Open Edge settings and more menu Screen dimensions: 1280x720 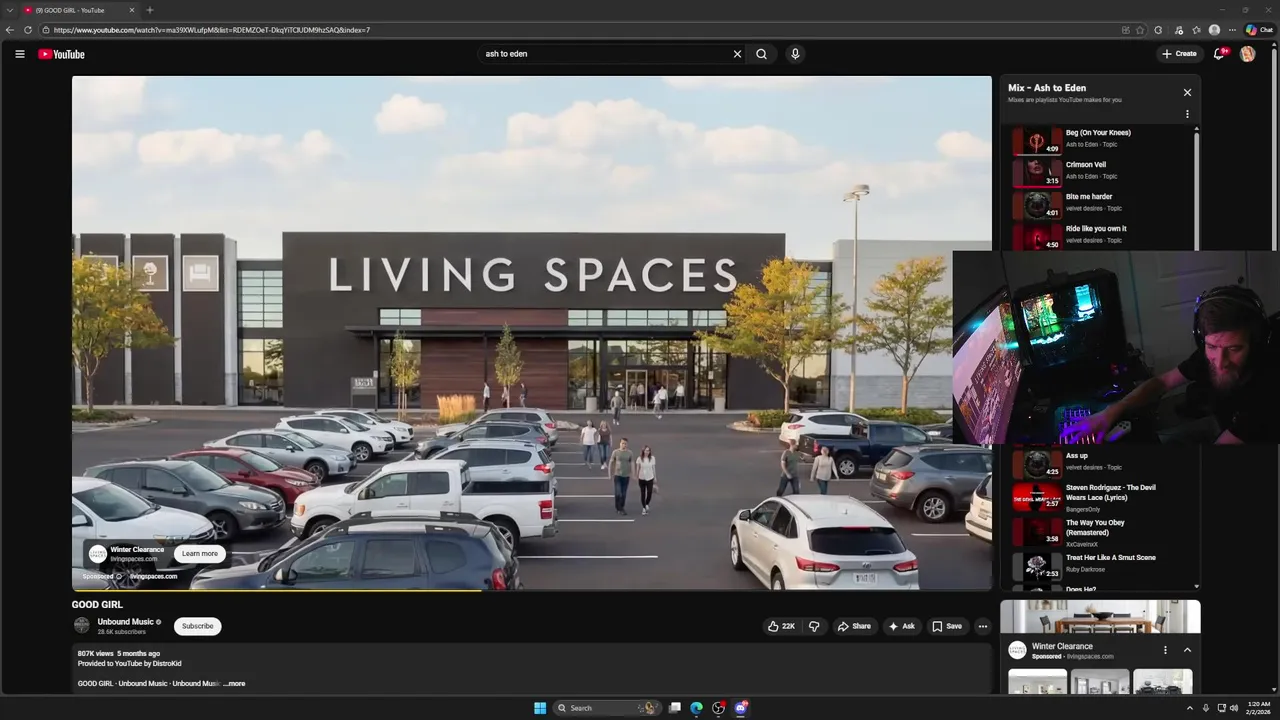point(1232,30)
